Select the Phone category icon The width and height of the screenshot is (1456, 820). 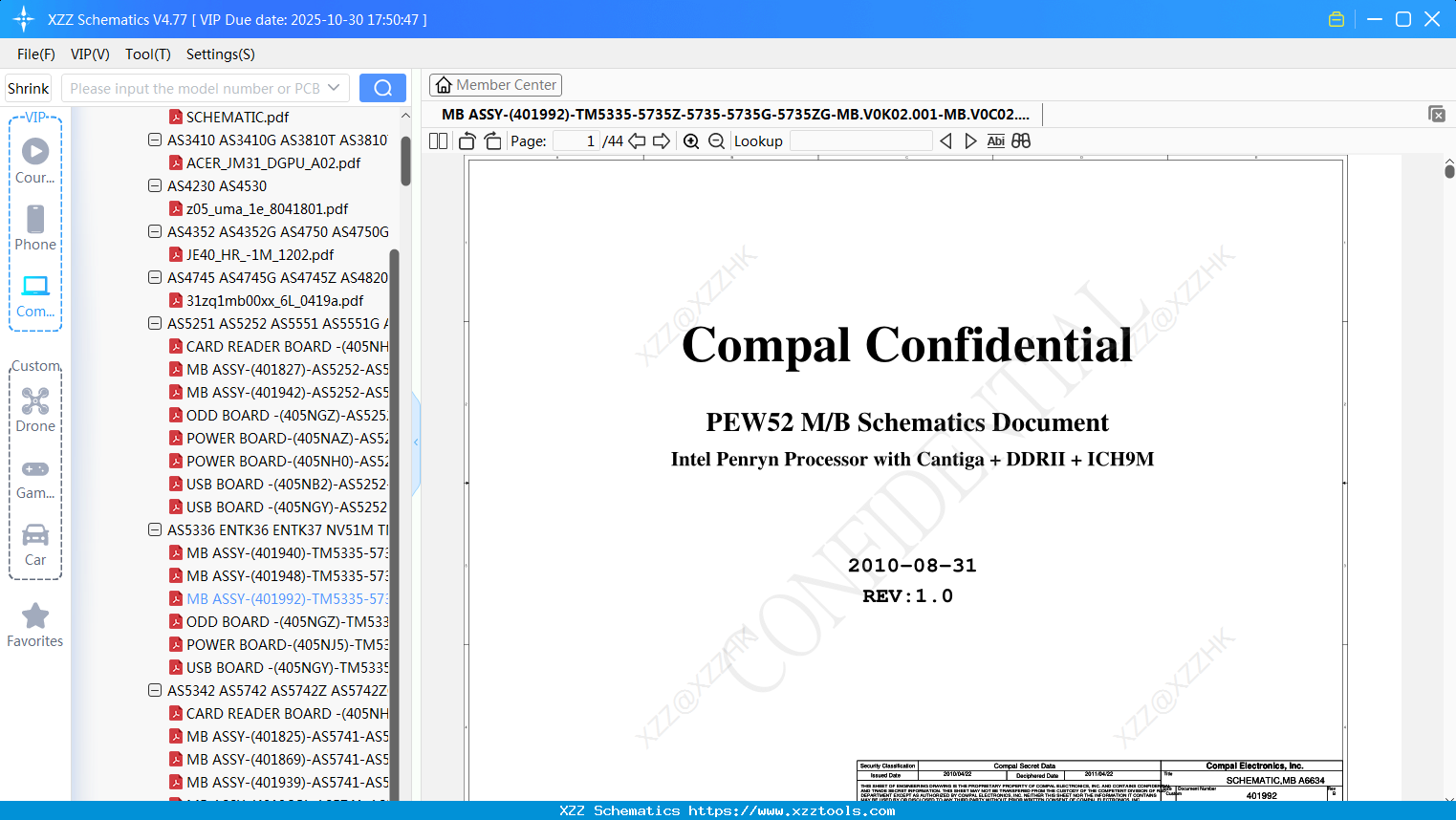(35, 228)
